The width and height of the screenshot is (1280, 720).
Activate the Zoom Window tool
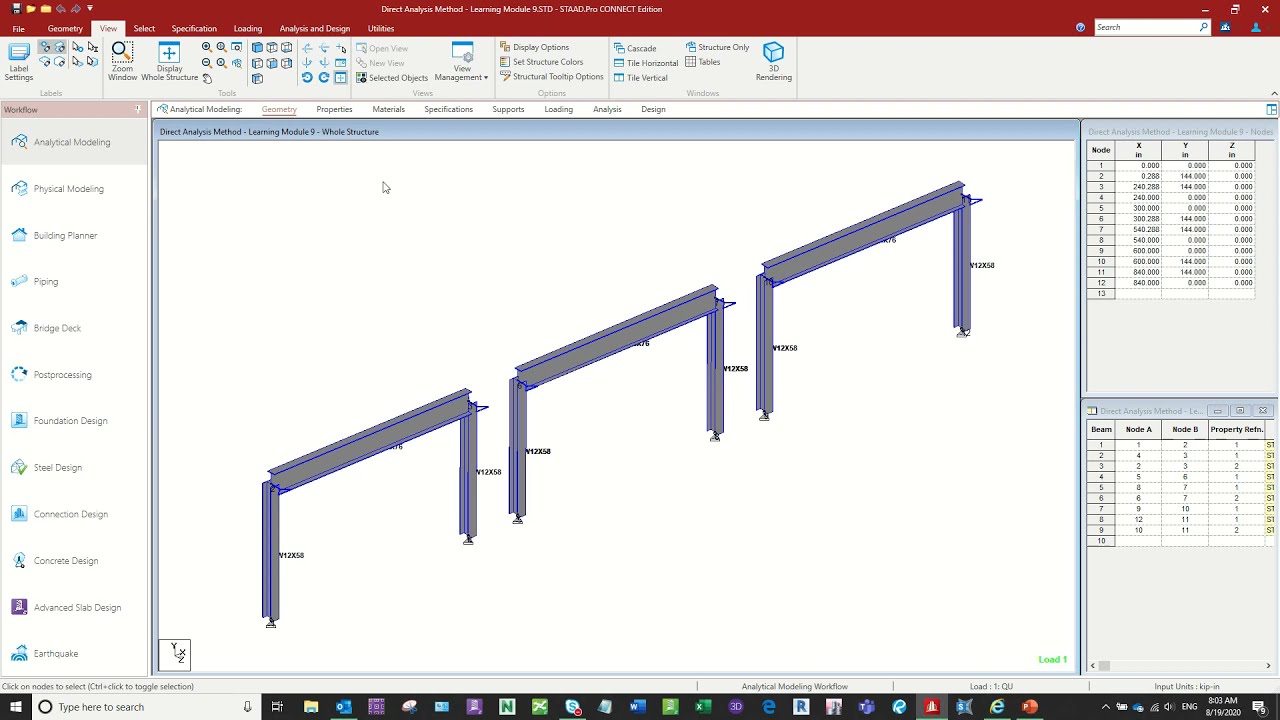click(x=122, y=62)
